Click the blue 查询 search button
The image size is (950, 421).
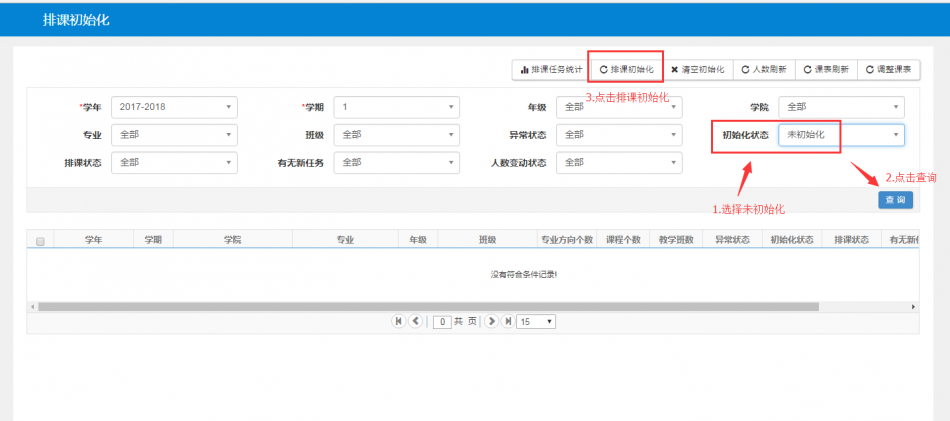click(x=895, y=200)
